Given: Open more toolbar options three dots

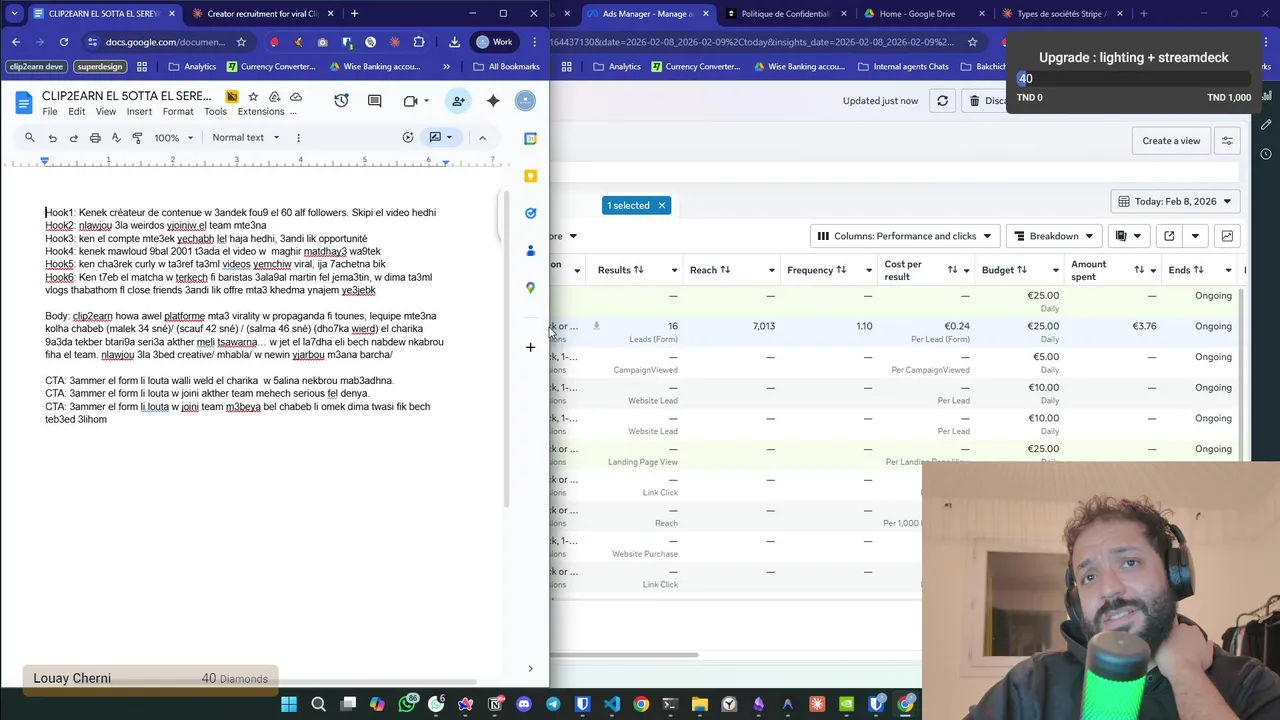Looking at the screenshot, I should [x=298, y=137].
